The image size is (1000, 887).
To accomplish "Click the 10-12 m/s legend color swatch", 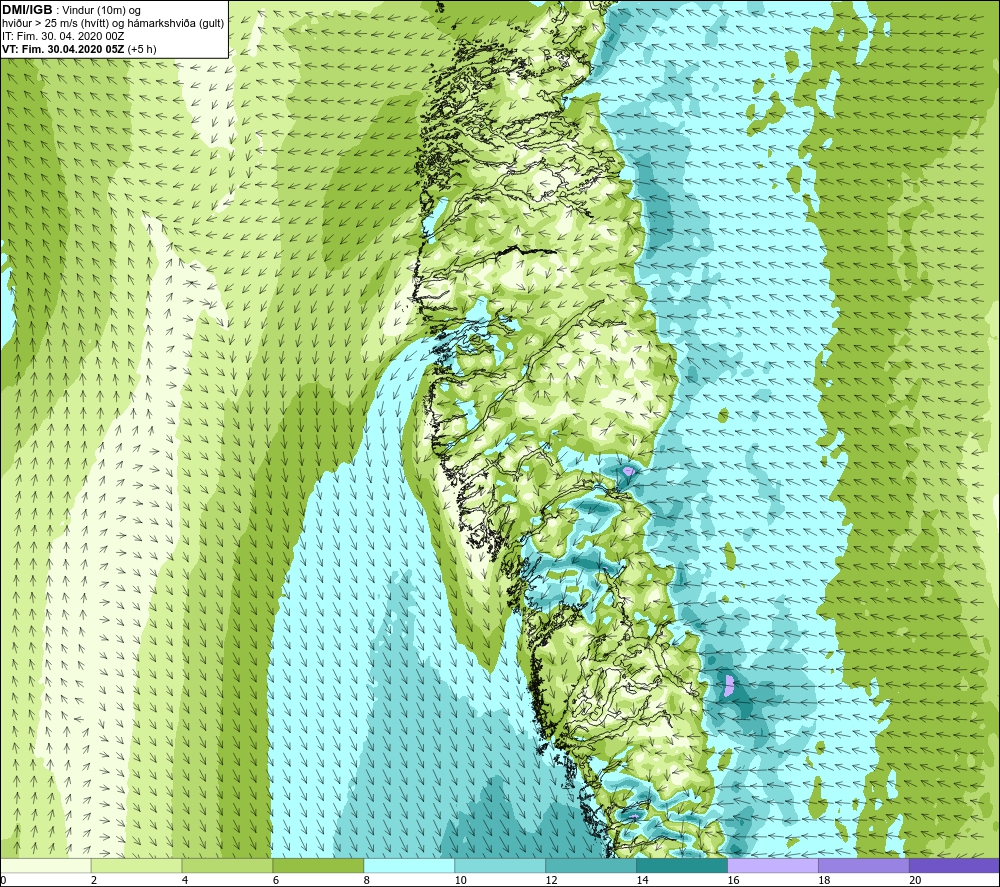I will [x=500, y=865].
